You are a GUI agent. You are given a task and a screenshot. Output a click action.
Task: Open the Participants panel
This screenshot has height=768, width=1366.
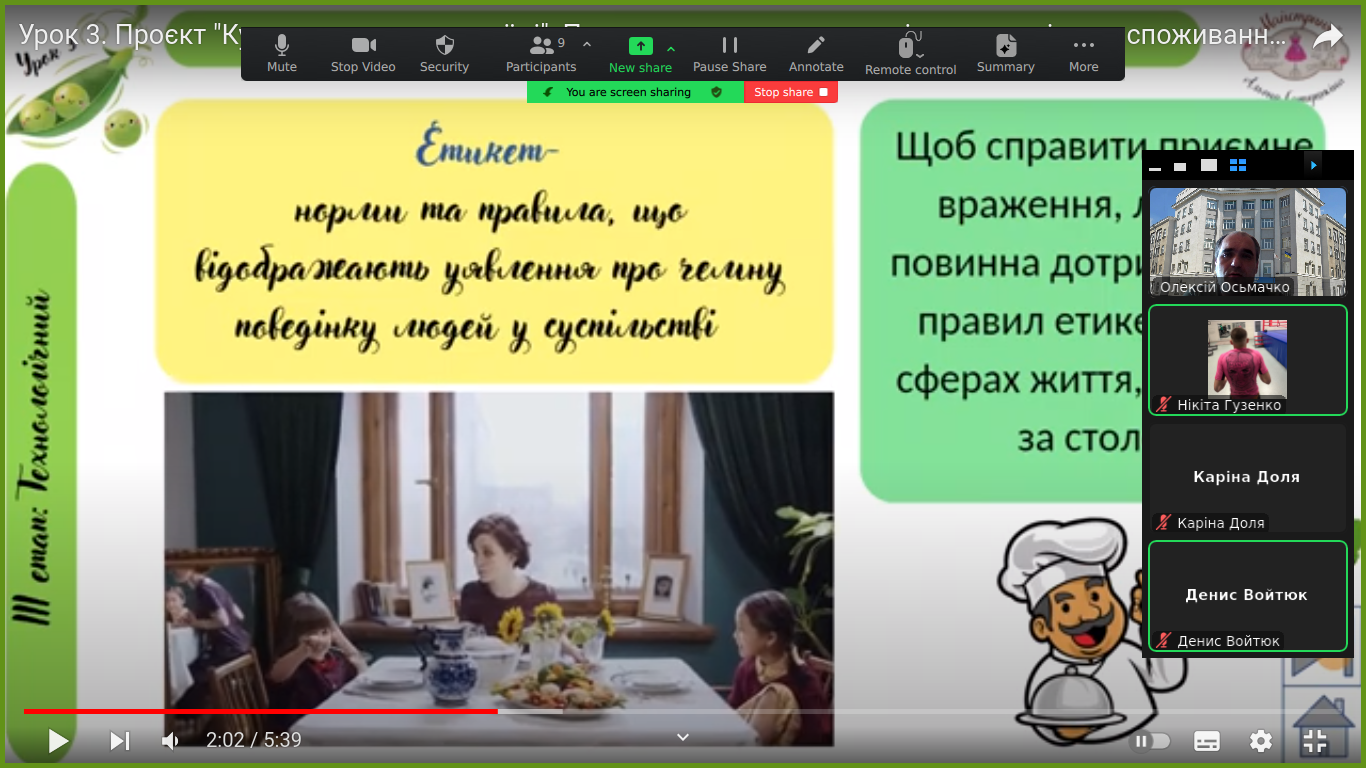tap(541, 47)
